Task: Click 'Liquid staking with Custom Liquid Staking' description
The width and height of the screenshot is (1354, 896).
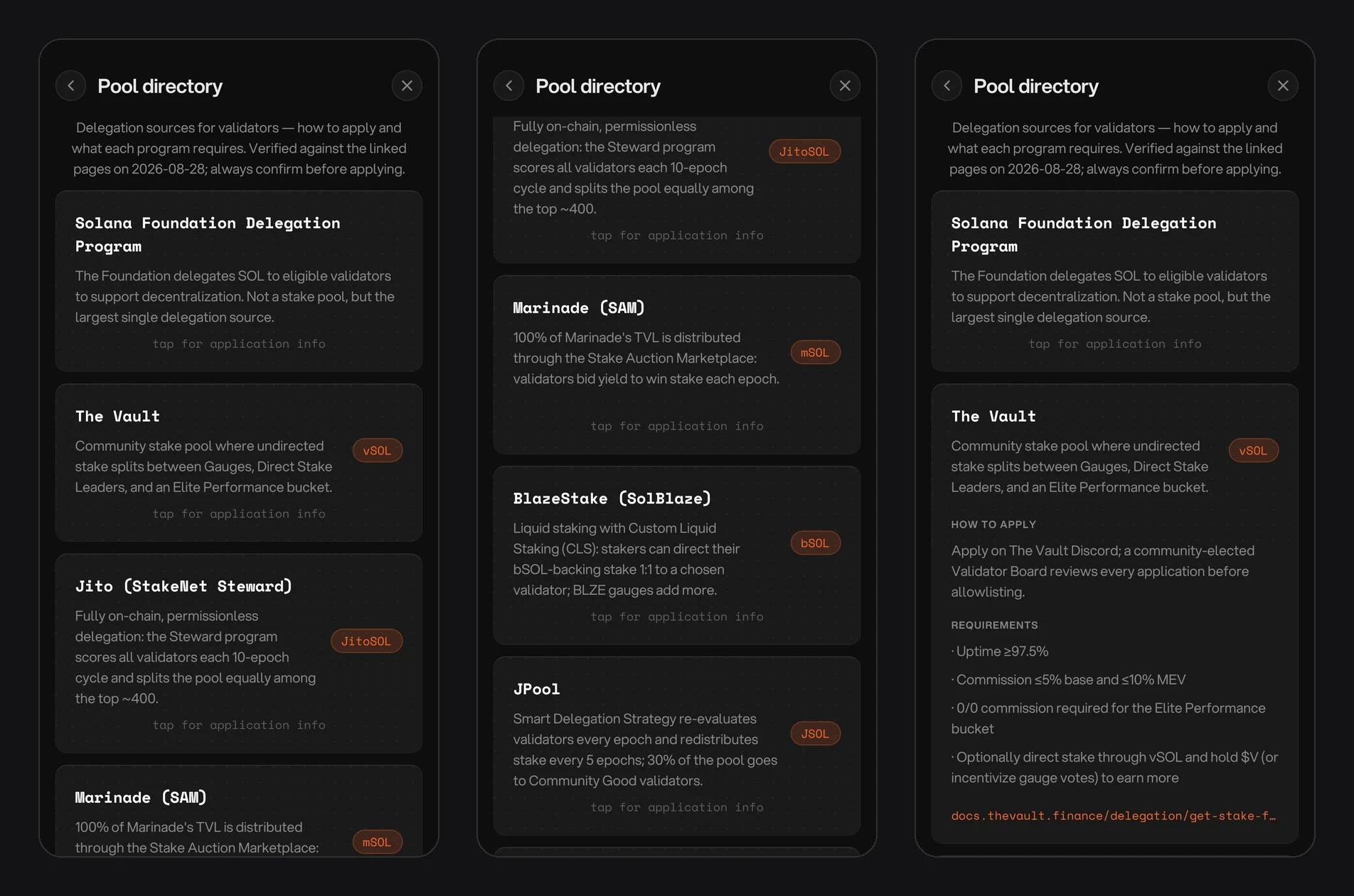Action: (627, 560)
